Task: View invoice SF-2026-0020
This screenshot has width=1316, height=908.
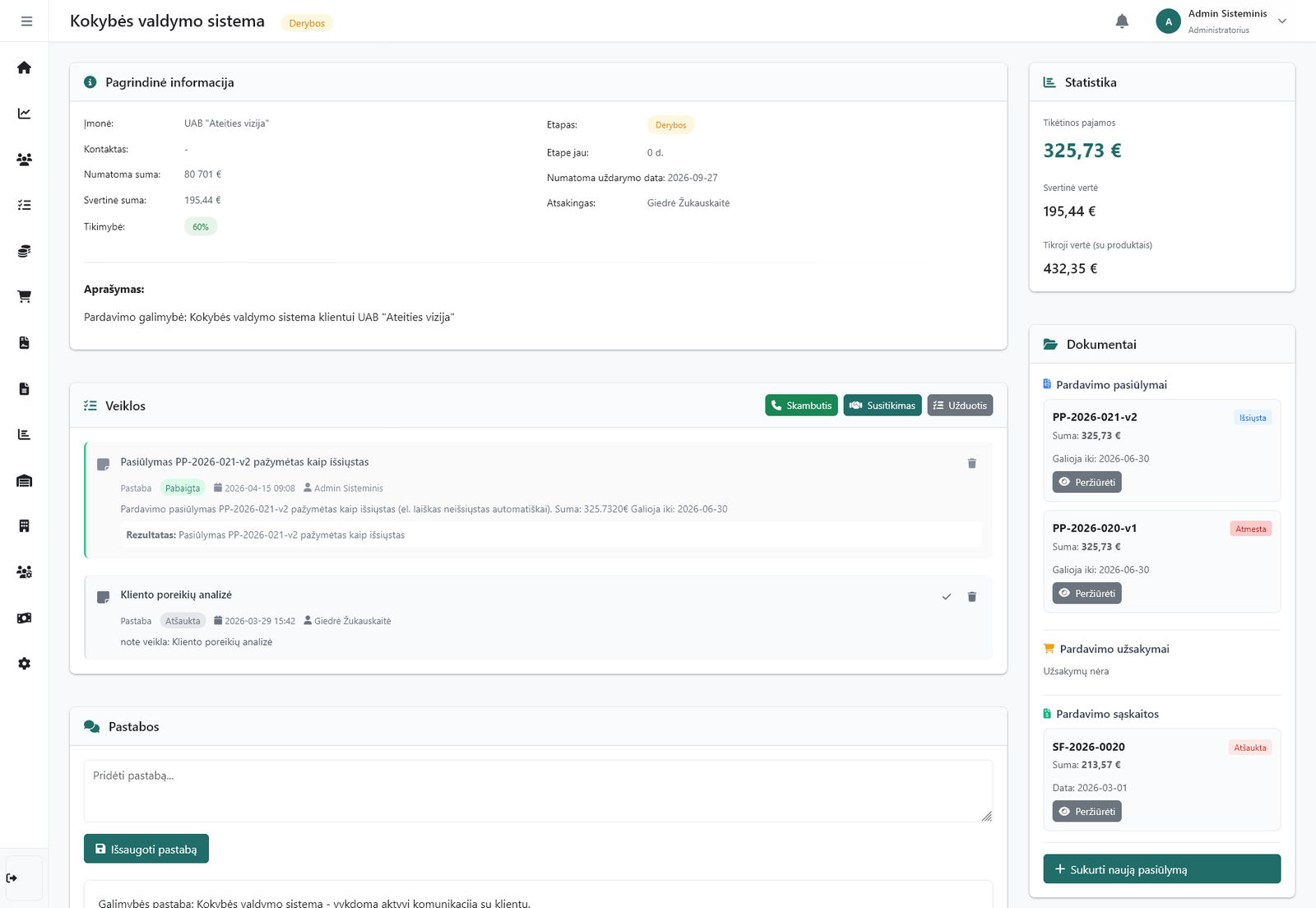Action: [1087, 812]
